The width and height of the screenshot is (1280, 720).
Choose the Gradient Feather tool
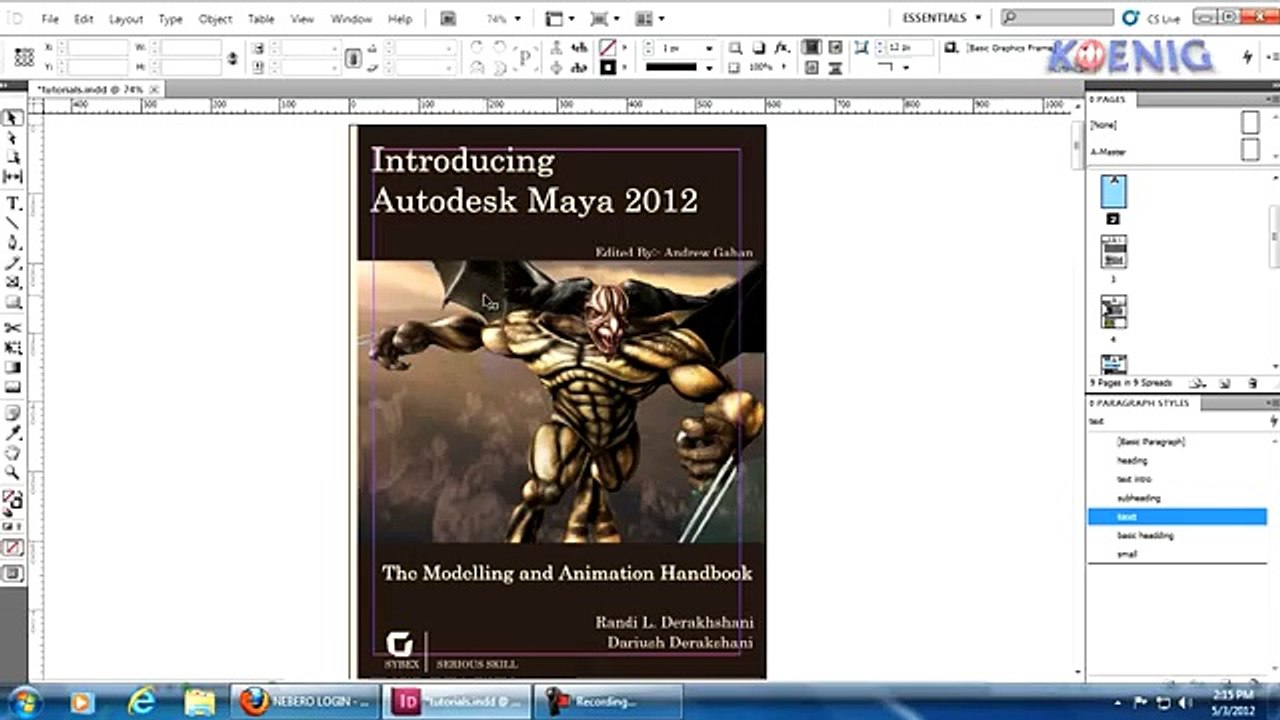click(13, 387)
